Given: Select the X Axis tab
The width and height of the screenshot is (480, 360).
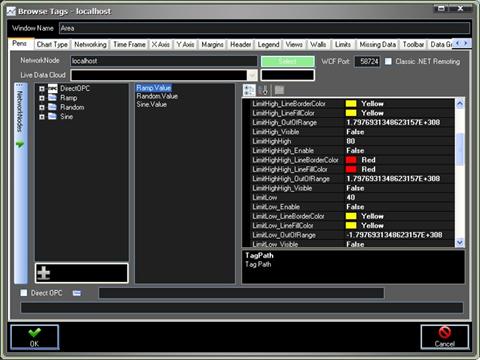Looking at the screenshot, I should point(161,44).
